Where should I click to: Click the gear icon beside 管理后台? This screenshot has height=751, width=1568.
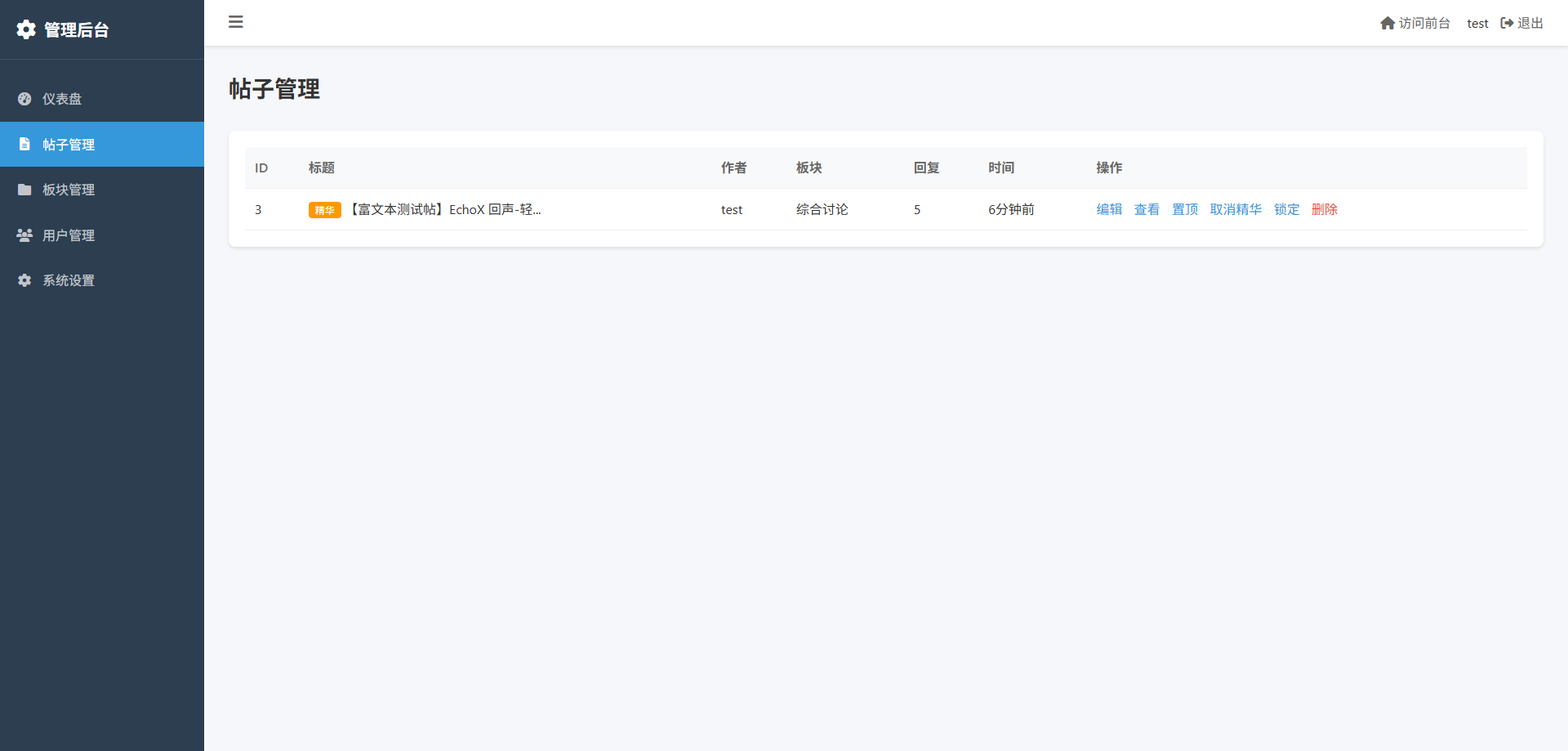26,29
